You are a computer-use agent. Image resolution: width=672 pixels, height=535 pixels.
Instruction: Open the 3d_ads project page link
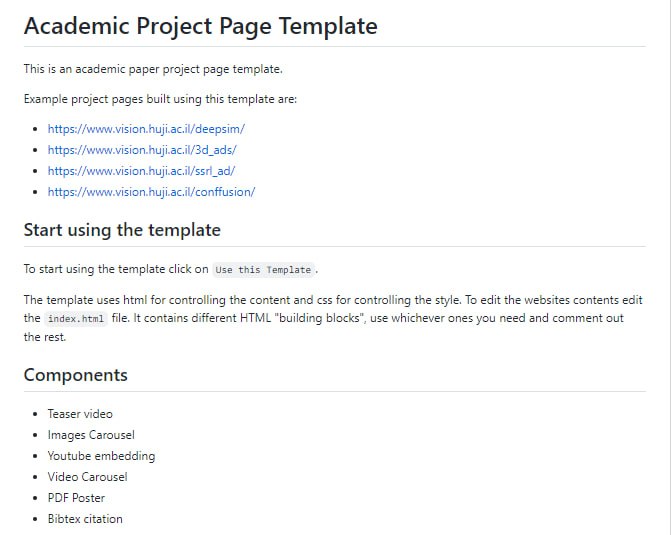(142, 150)
